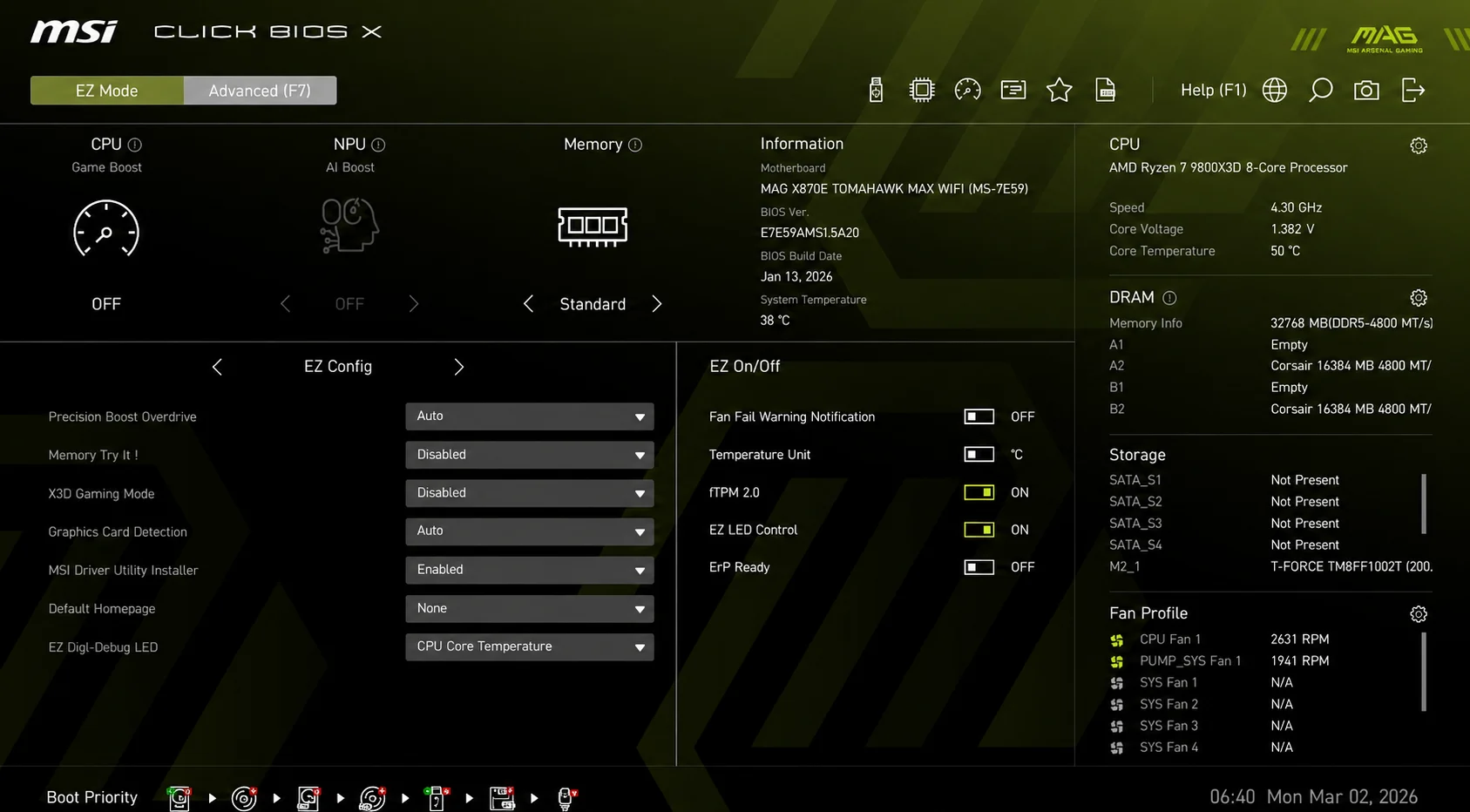The height and width of the screenshot is (812, 1470).
Task: Go to previous EZ Config page
Action: click(217, 367)
